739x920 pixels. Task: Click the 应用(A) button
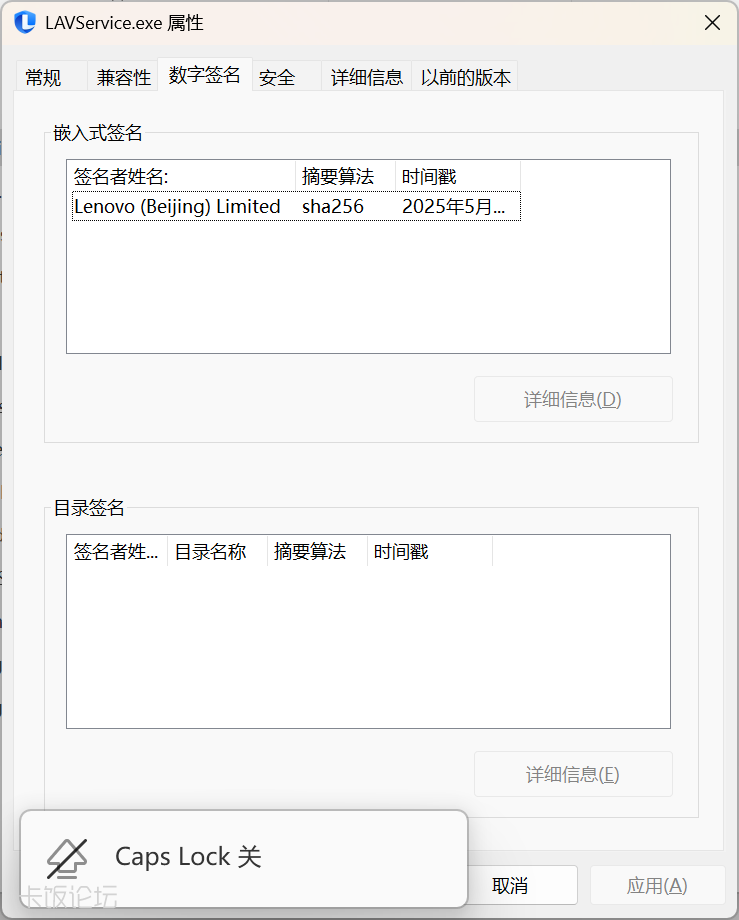coord(657,885)
